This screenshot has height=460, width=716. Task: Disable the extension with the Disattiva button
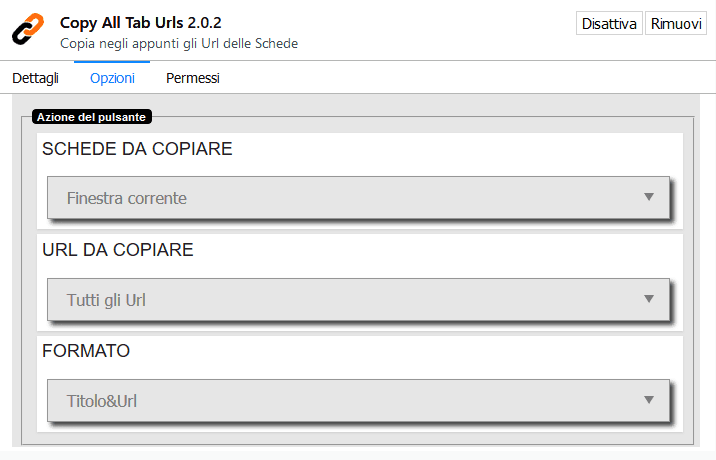[609, 24]
